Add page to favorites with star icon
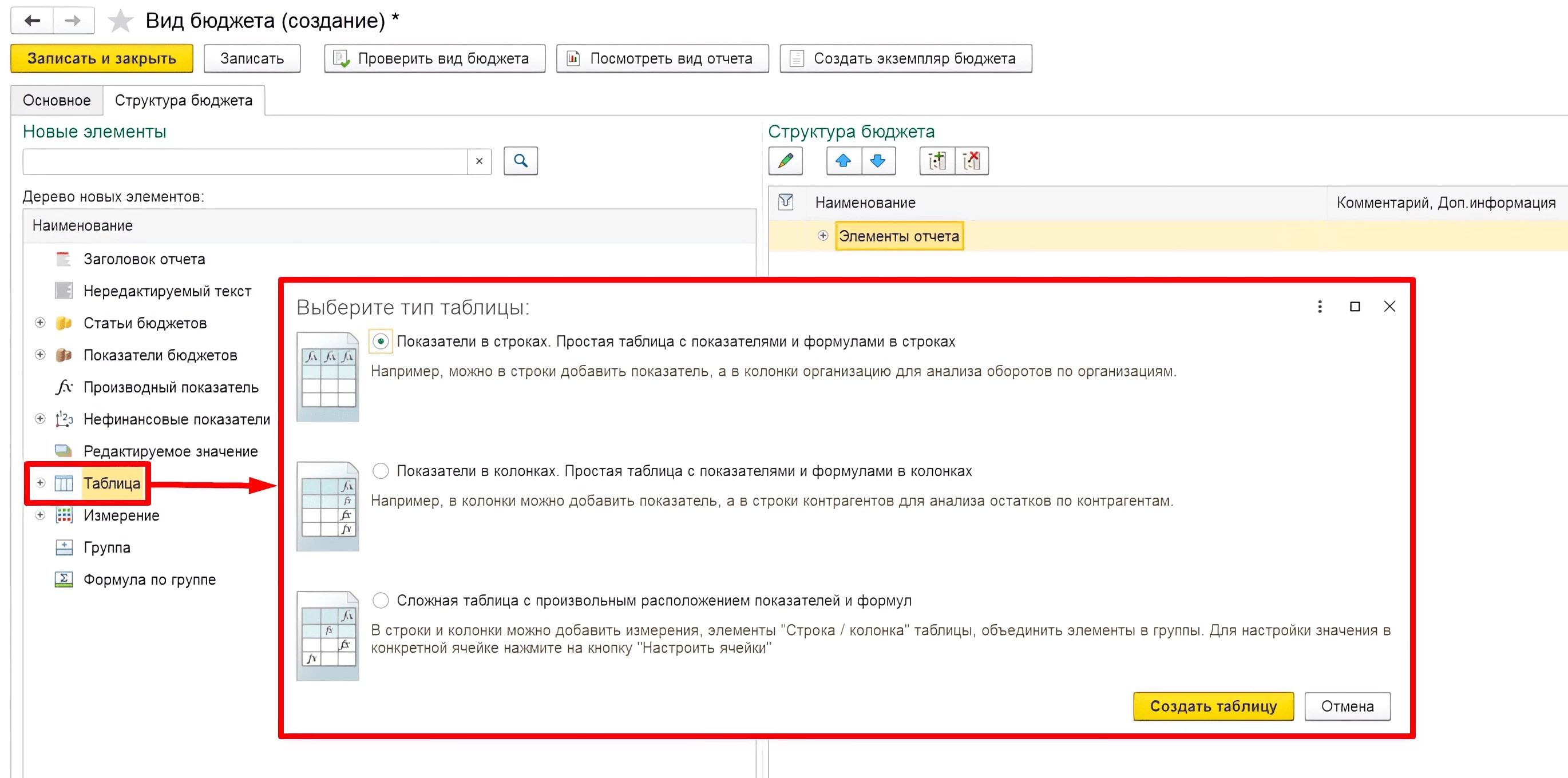This screenshot has height=778, width=1568. click(121, 21)
